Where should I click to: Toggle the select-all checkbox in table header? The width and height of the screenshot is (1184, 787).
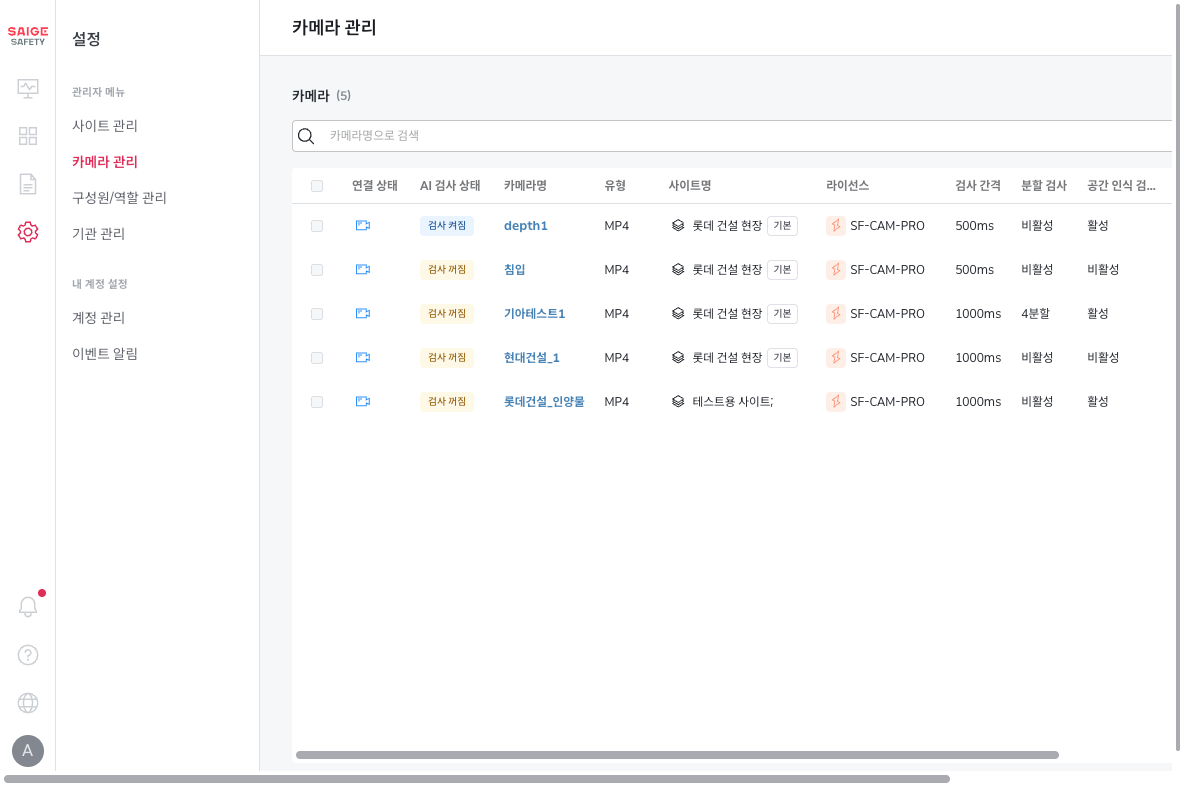pyautogui.click(x=317, y=186)
